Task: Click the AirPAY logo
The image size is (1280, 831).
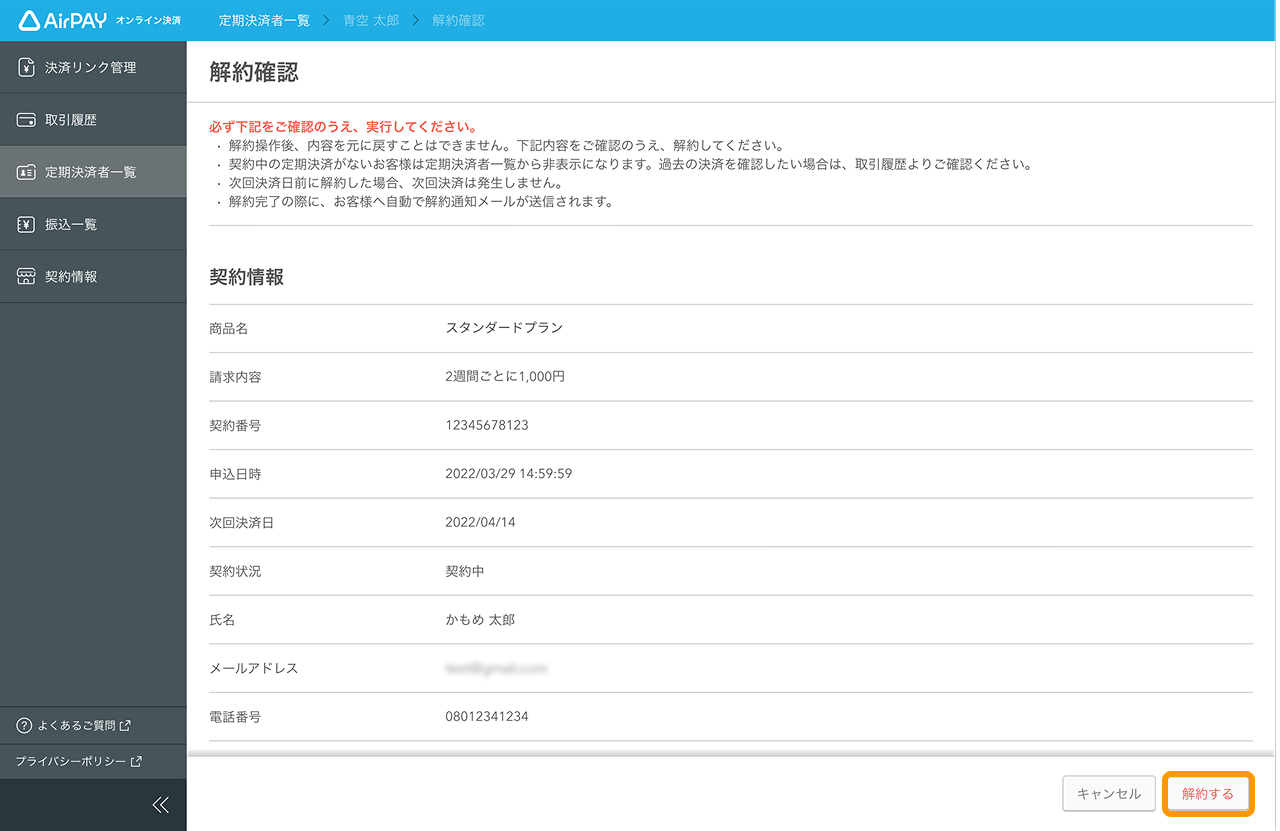Action: [x=63, y=20]
